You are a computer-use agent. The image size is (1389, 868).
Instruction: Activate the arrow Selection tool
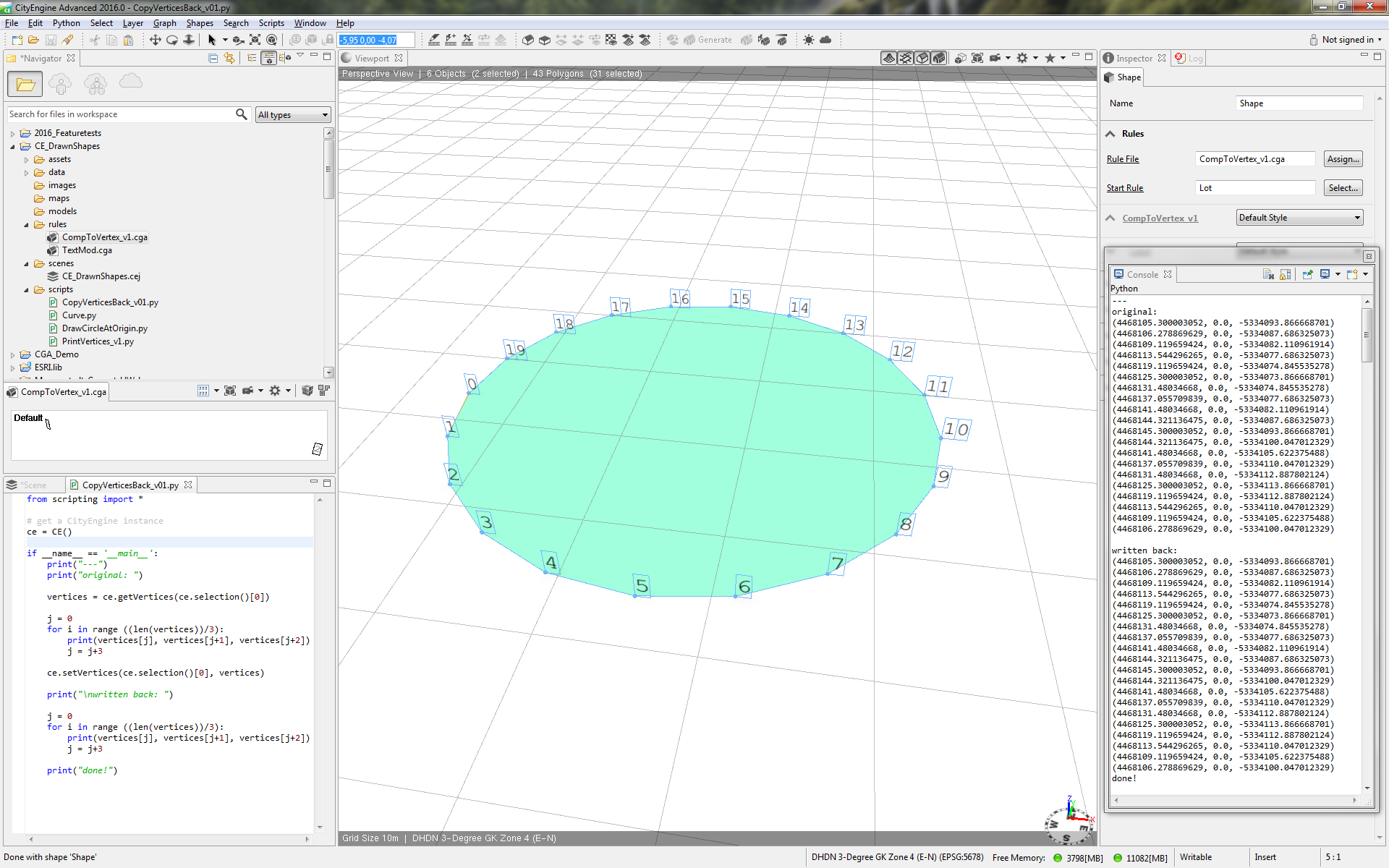click(212, 40)
